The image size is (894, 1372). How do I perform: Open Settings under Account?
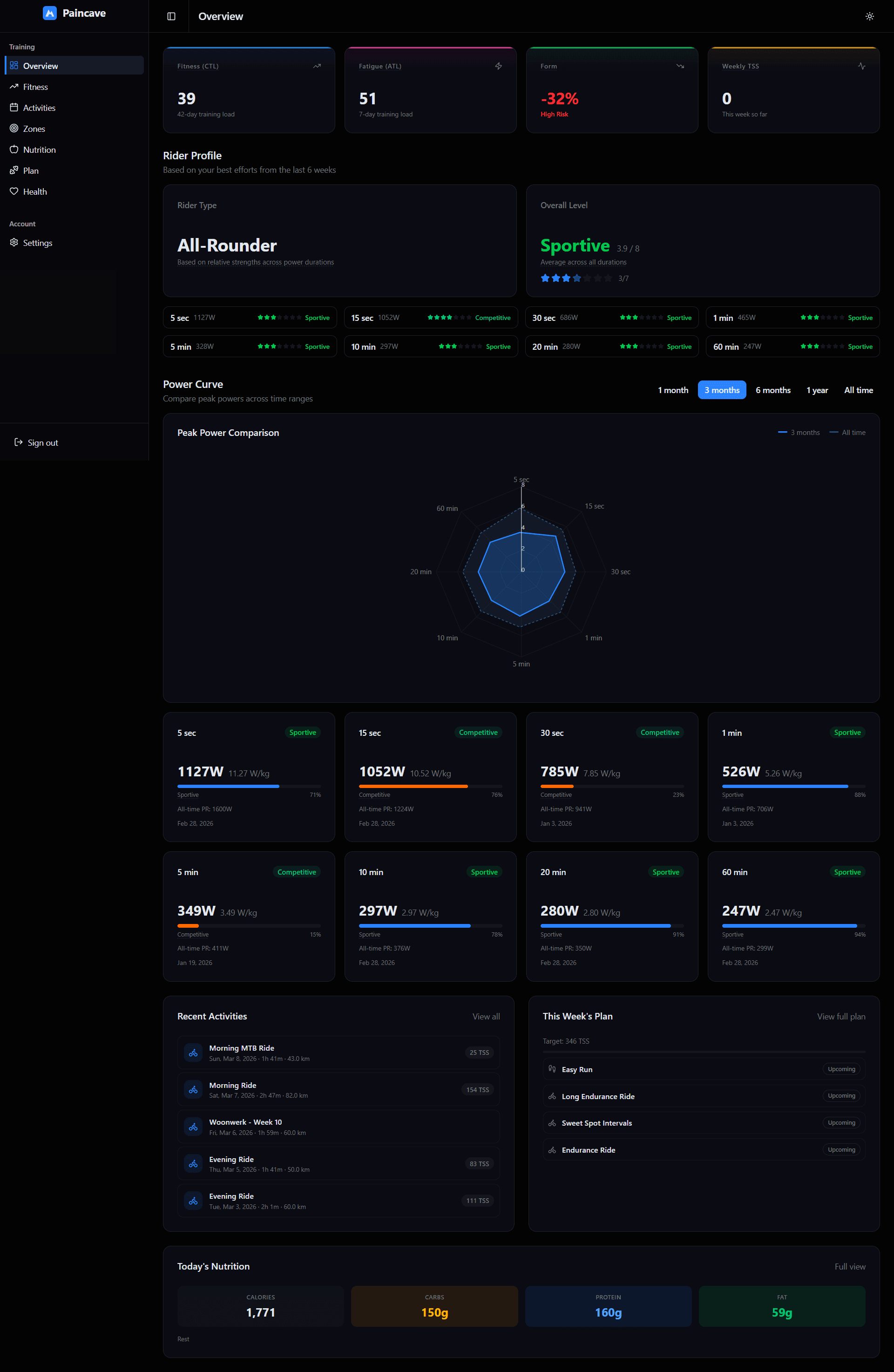pos(37,243)
